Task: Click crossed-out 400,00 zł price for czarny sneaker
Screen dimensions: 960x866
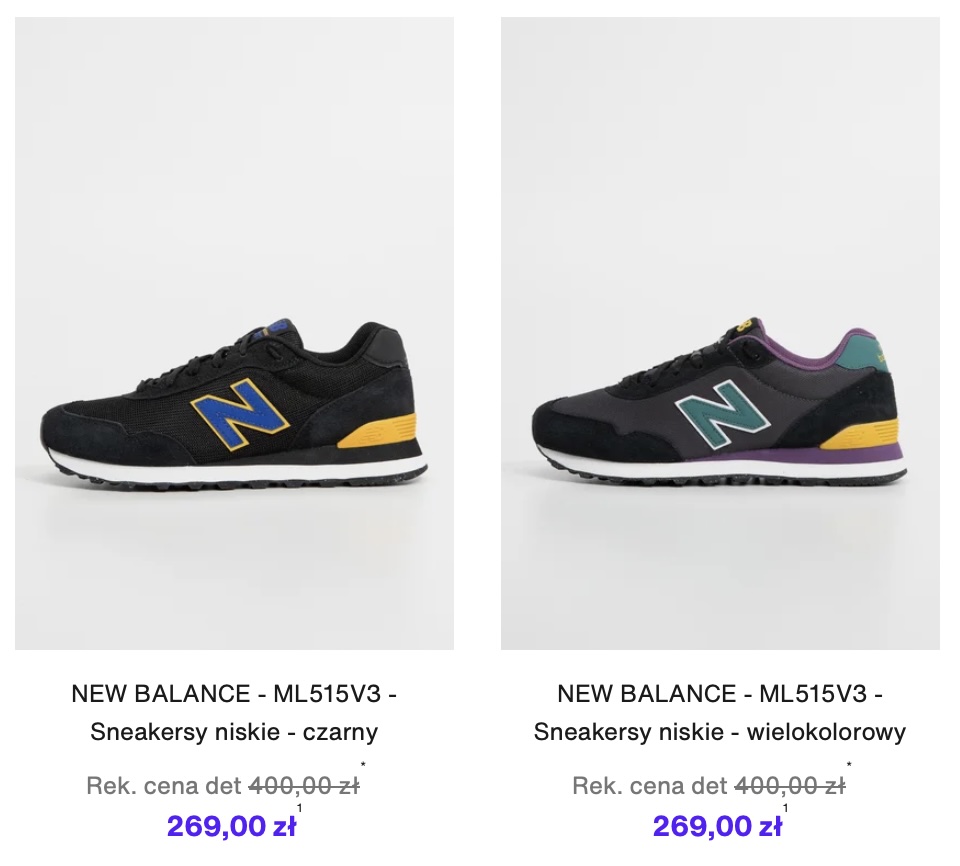Action: pos(303,786)
